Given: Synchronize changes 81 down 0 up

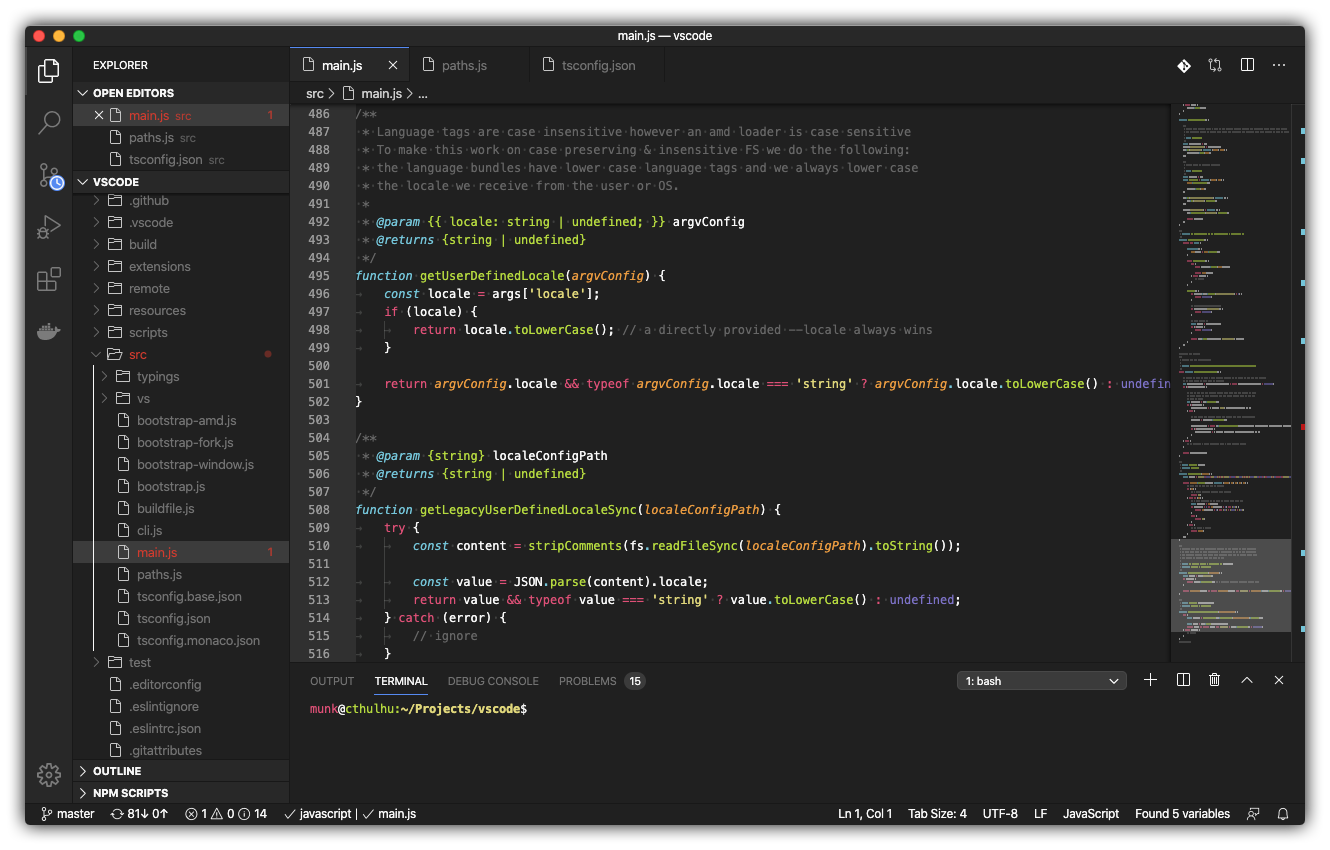Looking at the screenshot, I should pyautogui.click(x=139, y=814).
